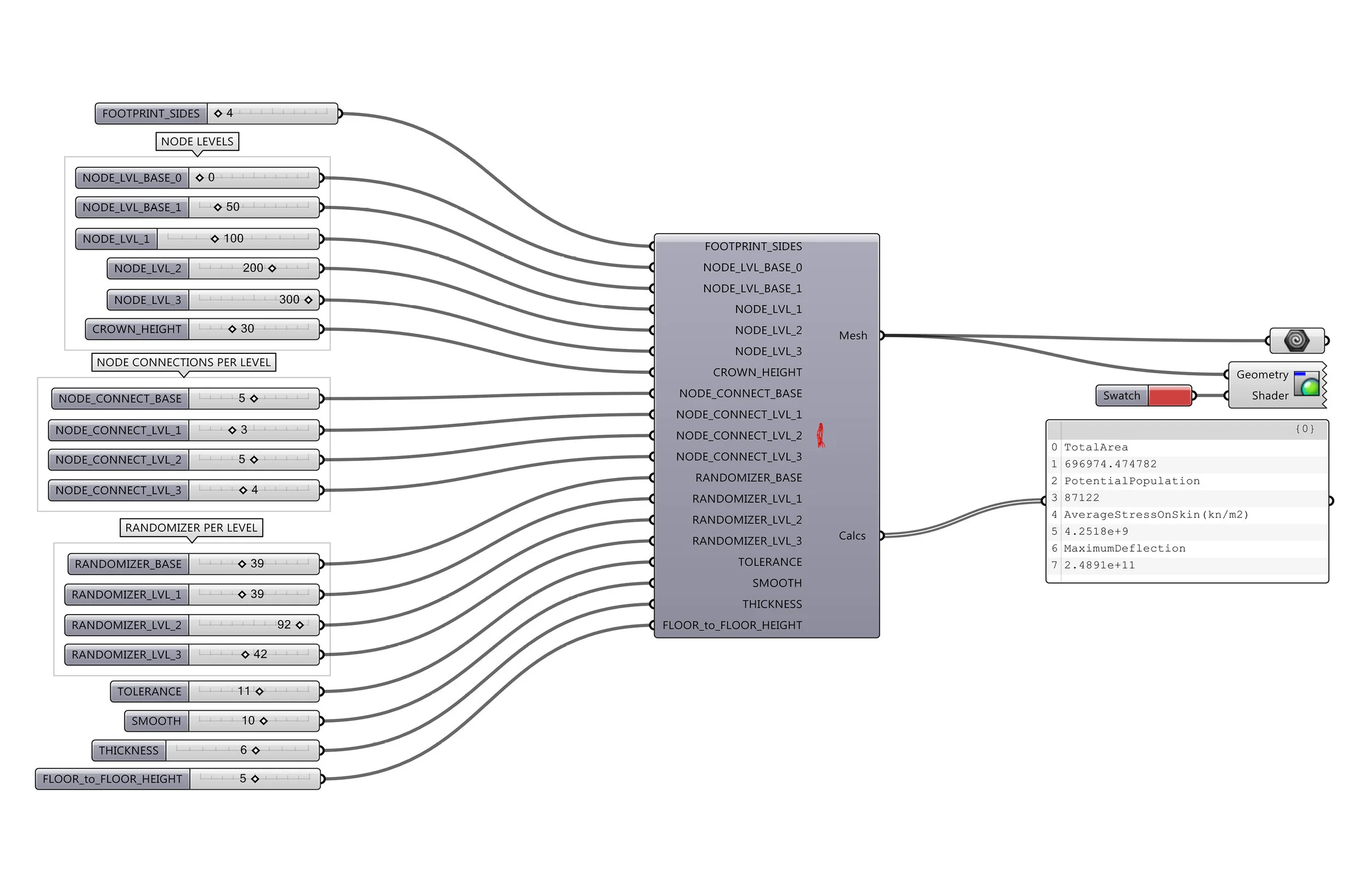Click the FOOTPRINT_SIDES slider diamond handle
The height and width of the screenshot is (895, 1372).
click(218, 114)
